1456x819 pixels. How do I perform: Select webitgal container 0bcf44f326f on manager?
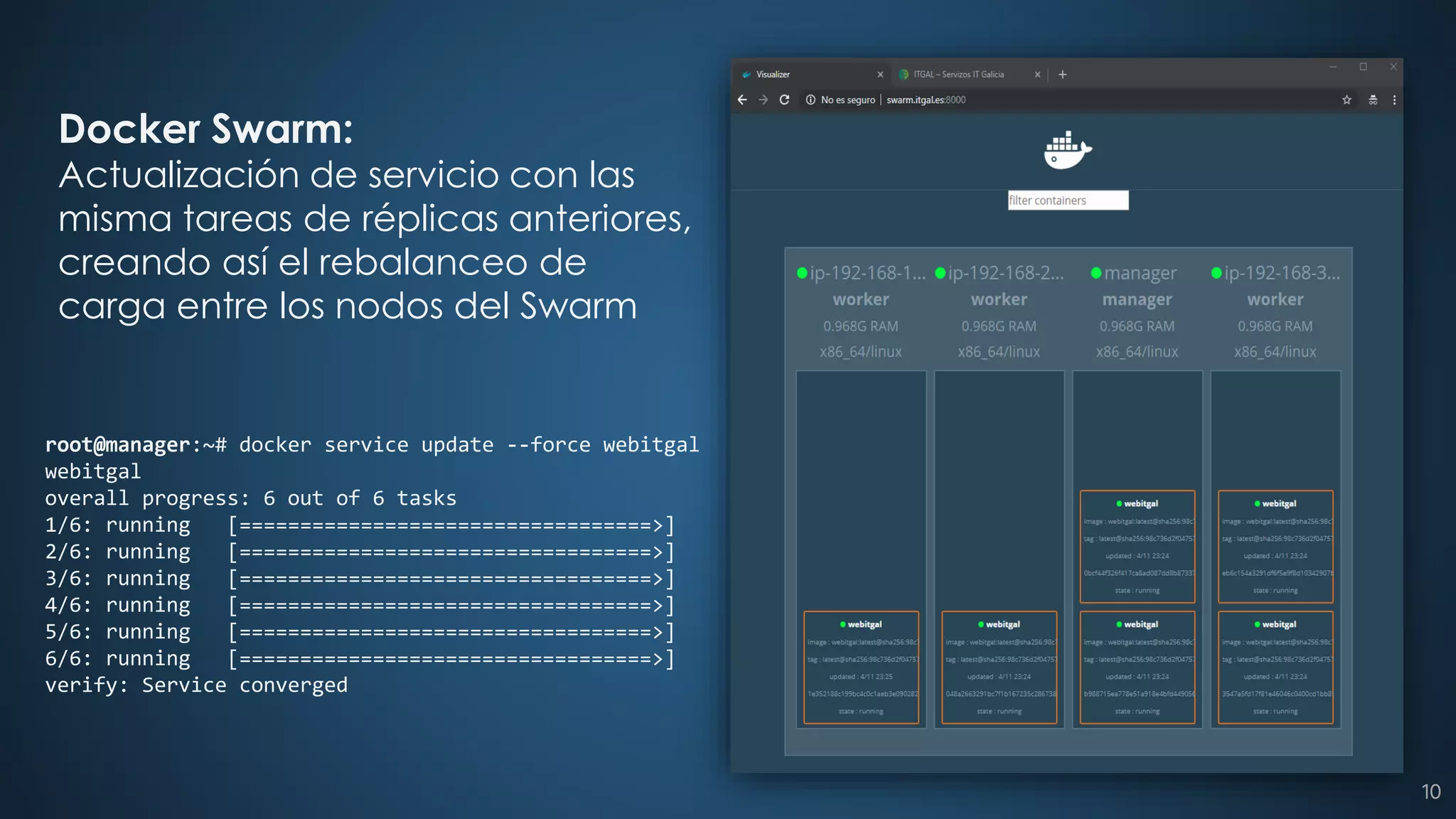[x=1137, y=547]
